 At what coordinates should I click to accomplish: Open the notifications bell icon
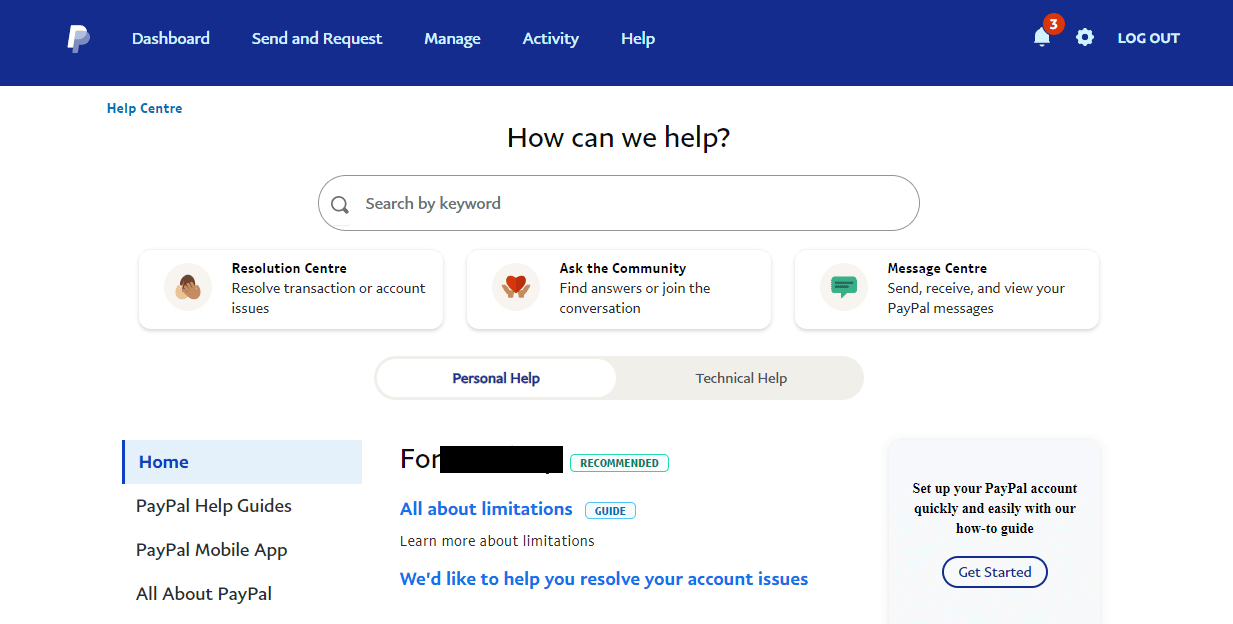coord(1041,38)
